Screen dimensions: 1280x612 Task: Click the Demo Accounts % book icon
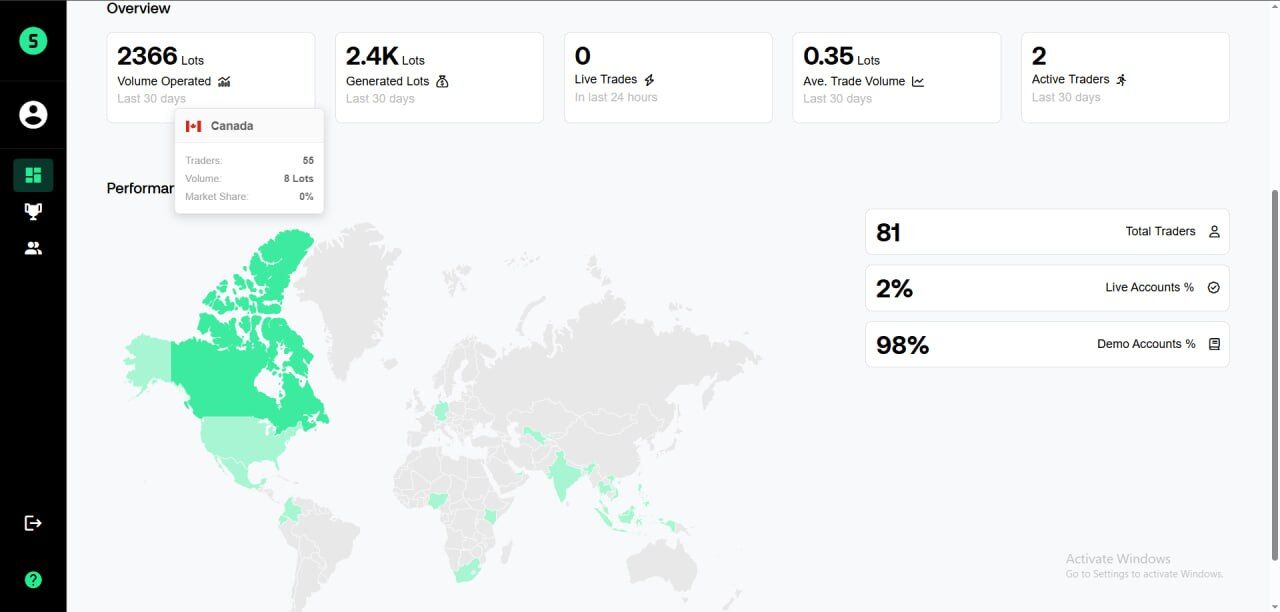tap(1214, 344)
